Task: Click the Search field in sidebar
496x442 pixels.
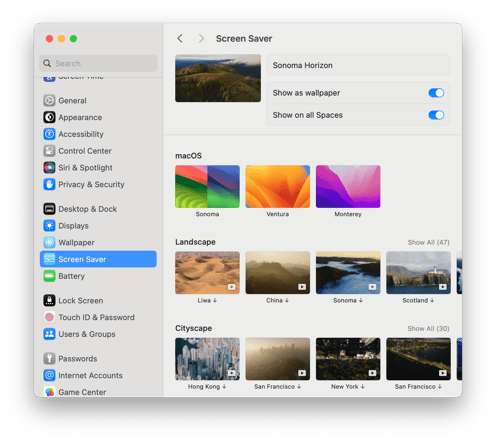Action: (98, 63)
